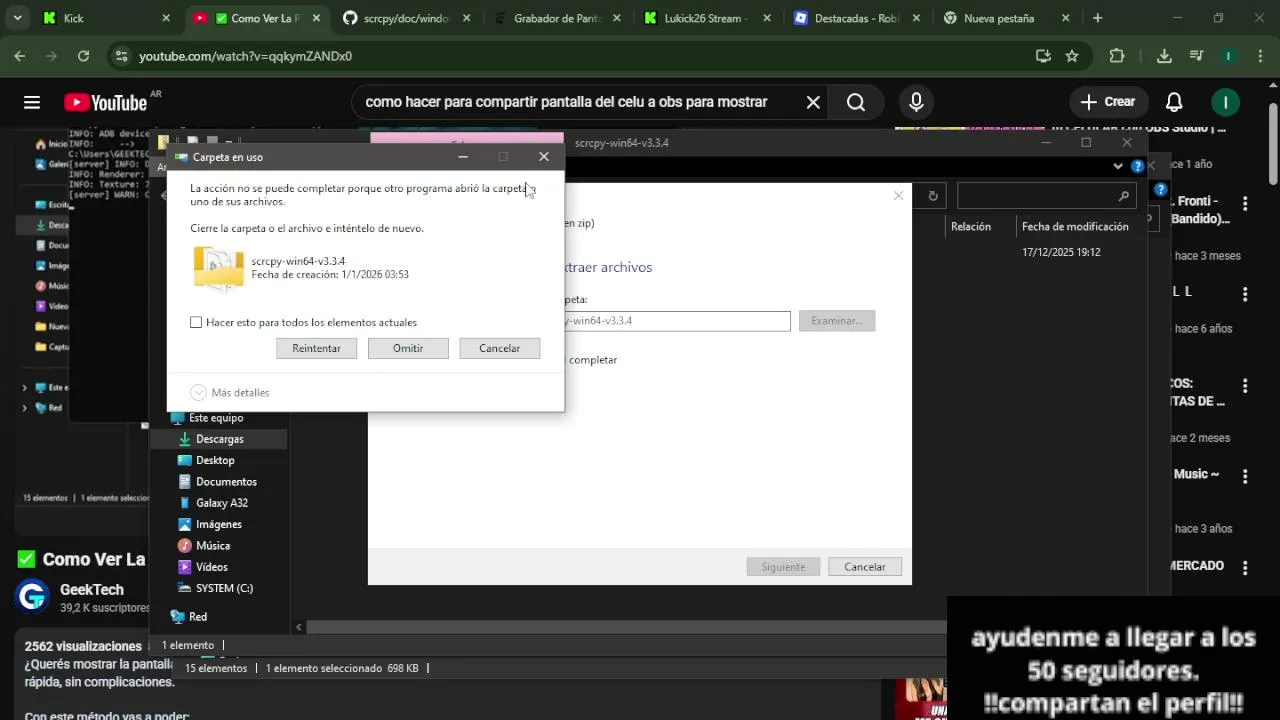1280x720 pixels.
Task: Click the greyed-out Siguiente wizard button
Action: coord(783,567)
